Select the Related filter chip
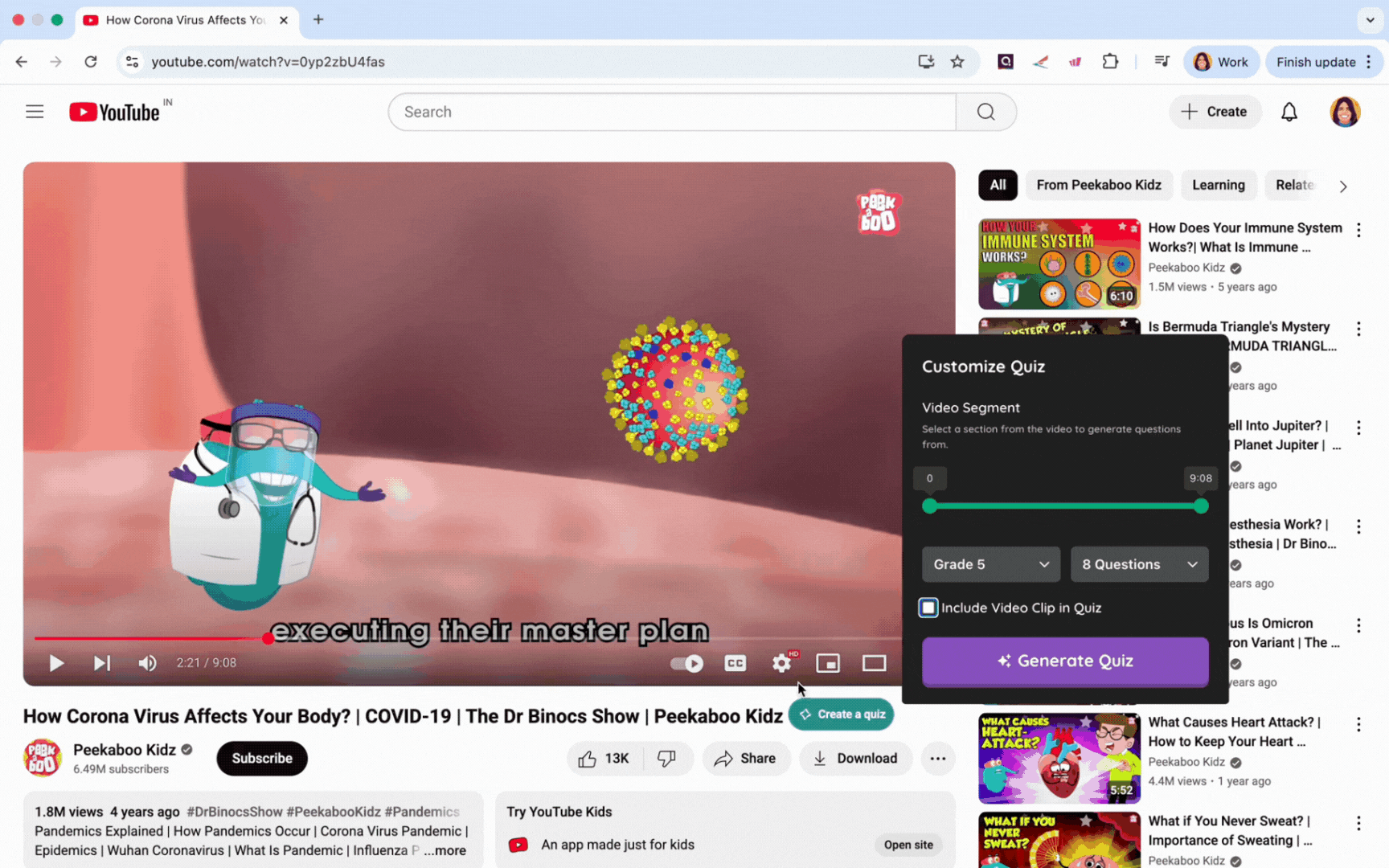1389x868 pixels. (x=1293, y=185)
